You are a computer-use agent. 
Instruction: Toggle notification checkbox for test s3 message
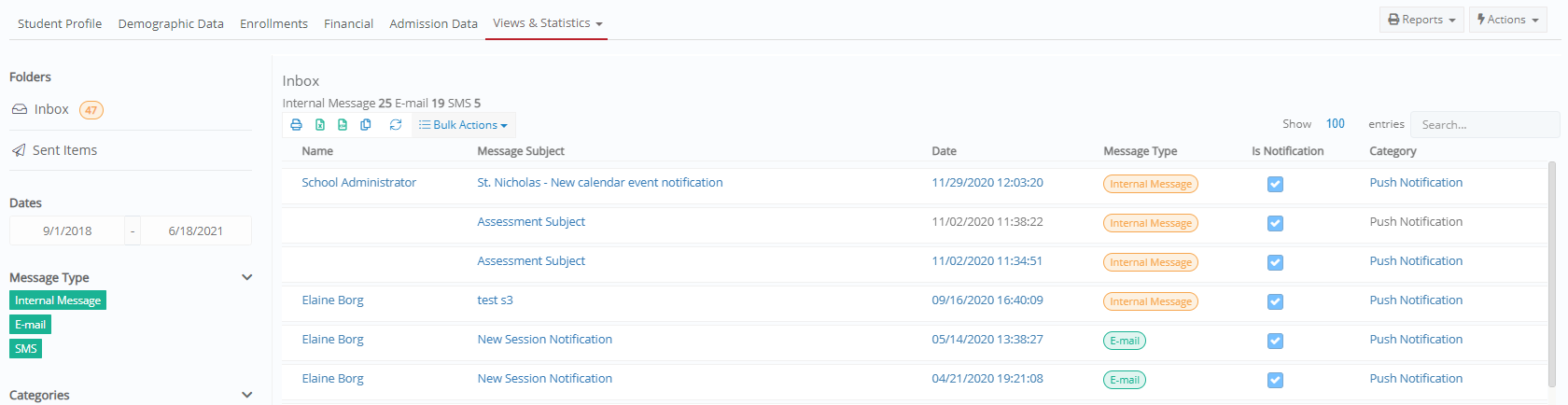point(1275,302)
